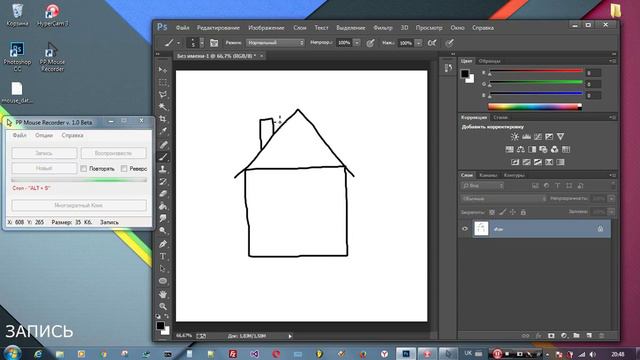640x360 pixels.
Task: Toggle lock position in Layers panel
Action: [x=513, y=212]
